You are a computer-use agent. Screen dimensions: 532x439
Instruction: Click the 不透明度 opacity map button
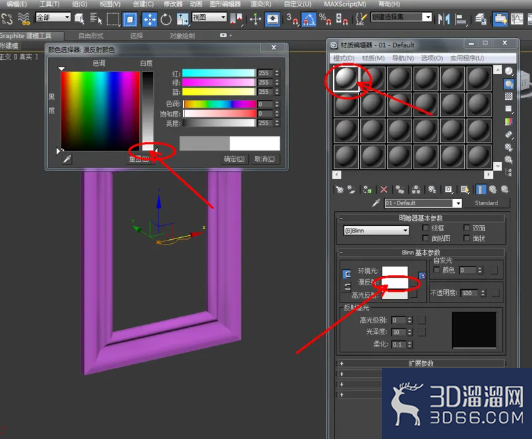coord(496,293)
